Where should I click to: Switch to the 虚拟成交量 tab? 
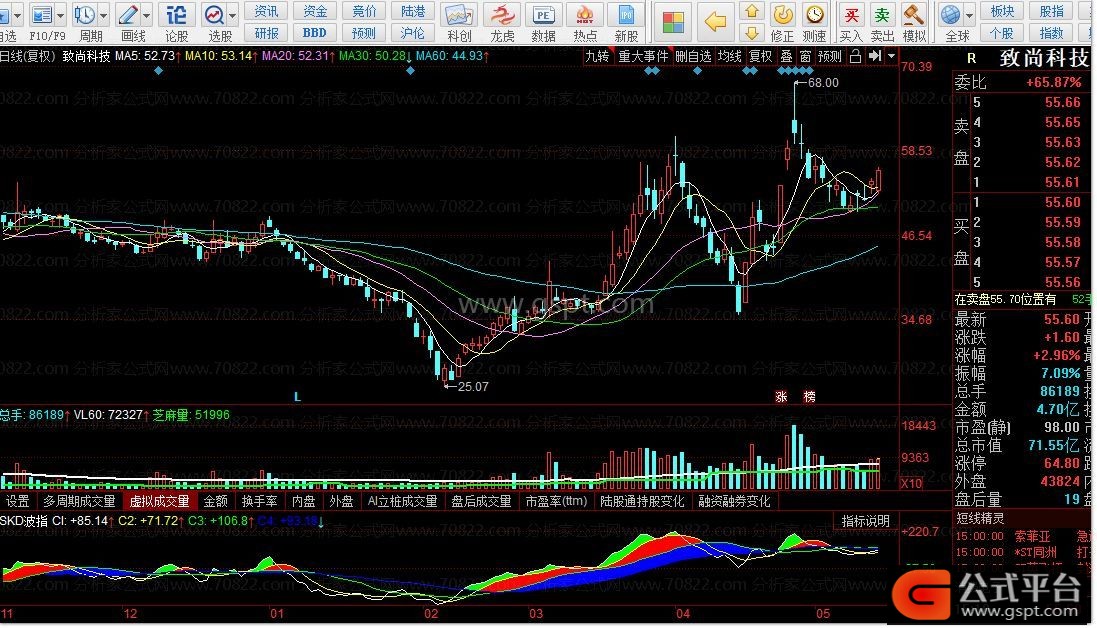point(160,501)
